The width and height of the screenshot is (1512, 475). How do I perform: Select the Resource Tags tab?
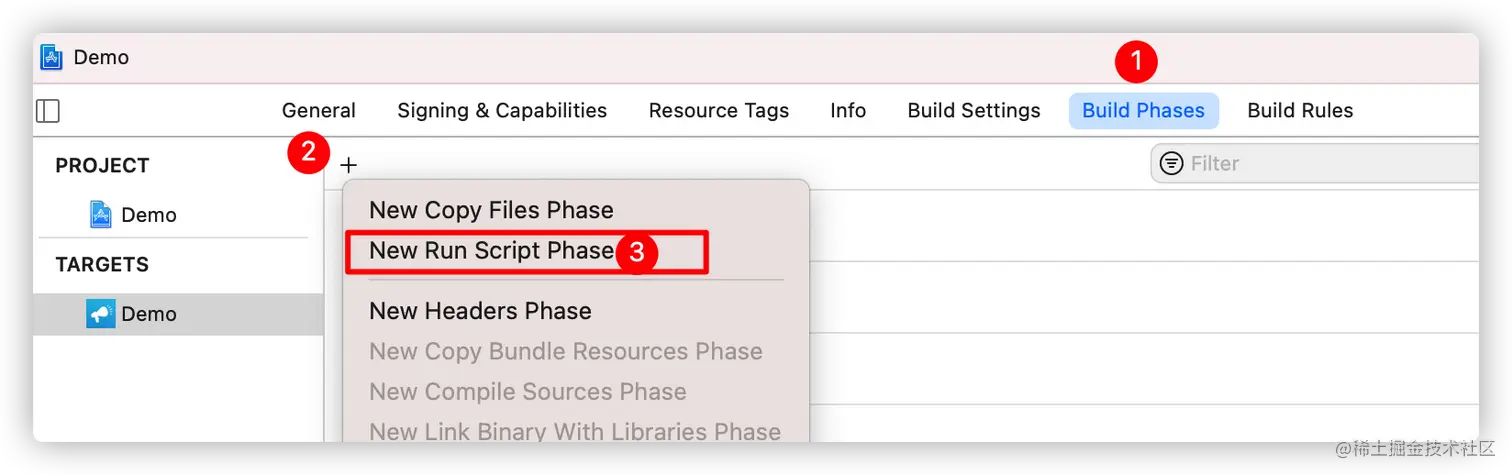(x=718, y=111)
